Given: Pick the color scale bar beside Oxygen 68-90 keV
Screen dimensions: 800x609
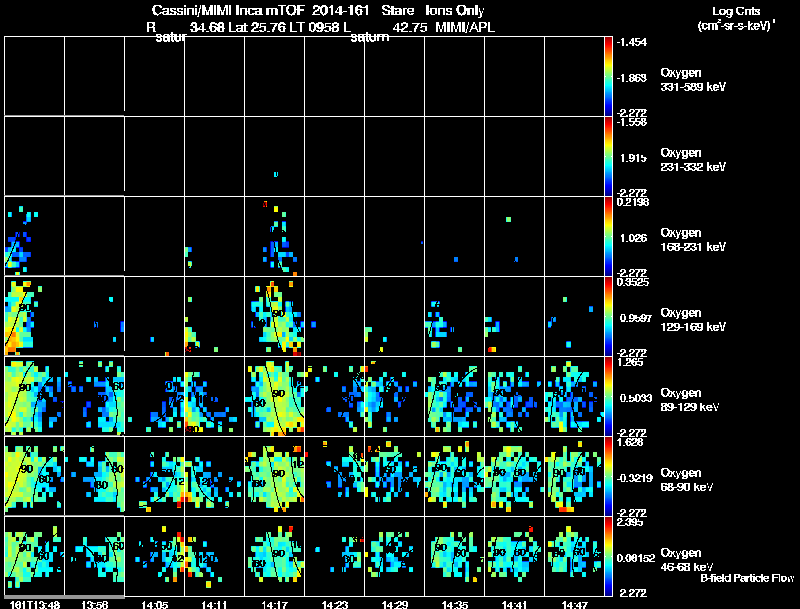Looking at the screenshot, I should pyautogui.click(x=608, y=476).
